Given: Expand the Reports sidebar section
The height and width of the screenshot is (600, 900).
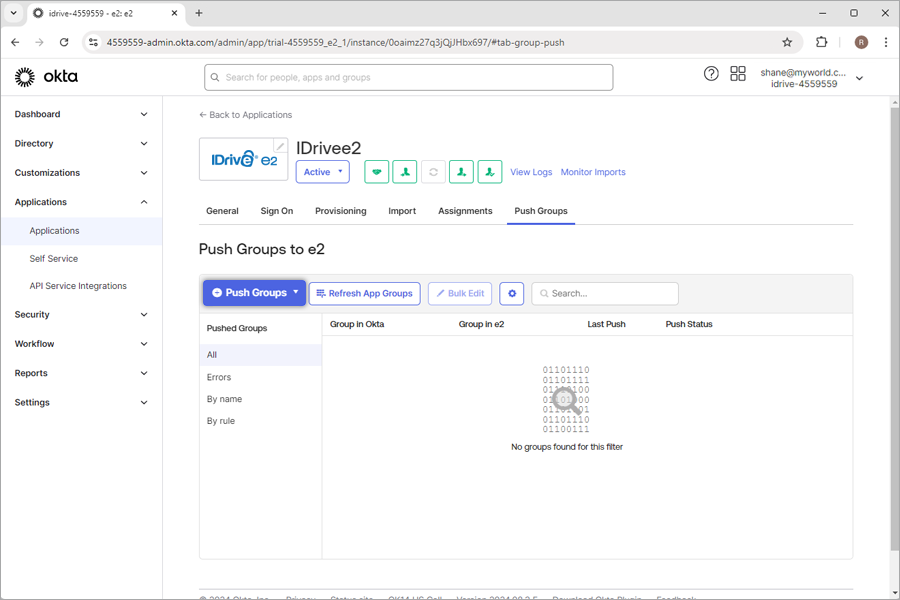Looking at the screenshot, I should [x=81, y=373].
